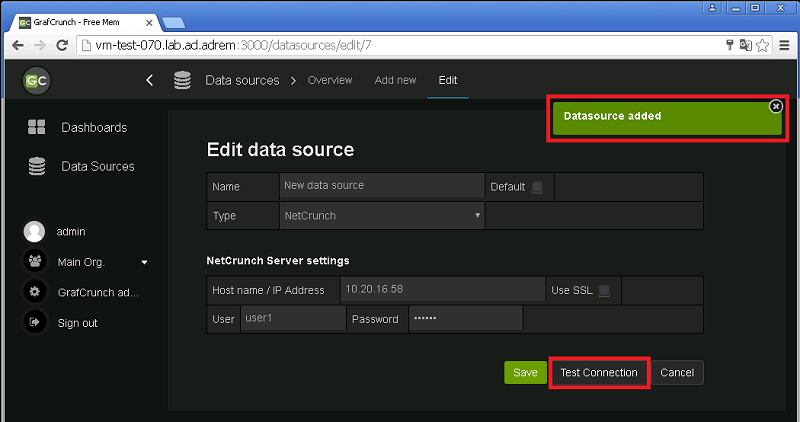Switch to the Add new tab
The width and height of the screenshot is (800, 422).
tap(395, 80)
